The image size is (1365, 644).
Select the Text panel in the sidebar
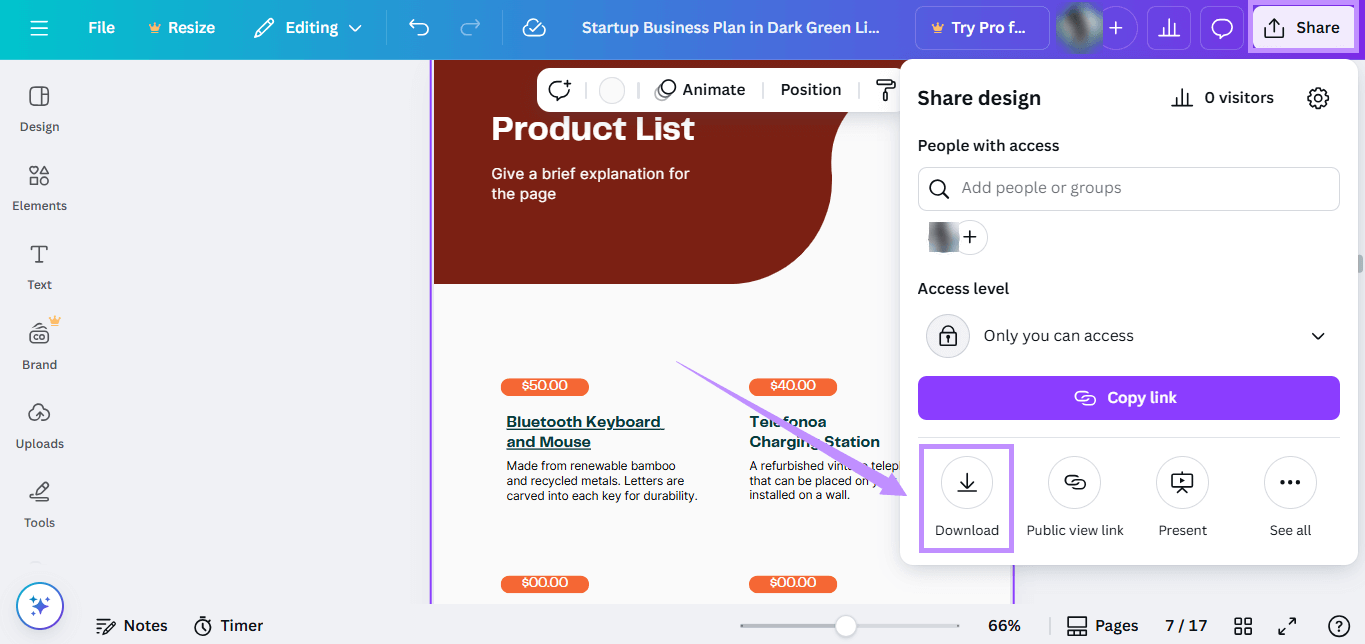(x=38, y=266)
